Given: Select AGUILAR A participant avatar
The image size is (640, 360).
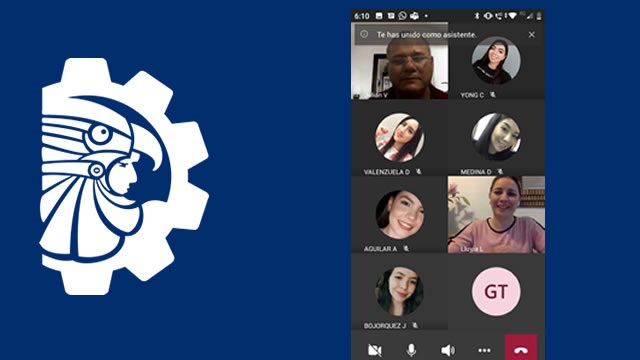Looking at the screenshot, I should coord(400,214).
